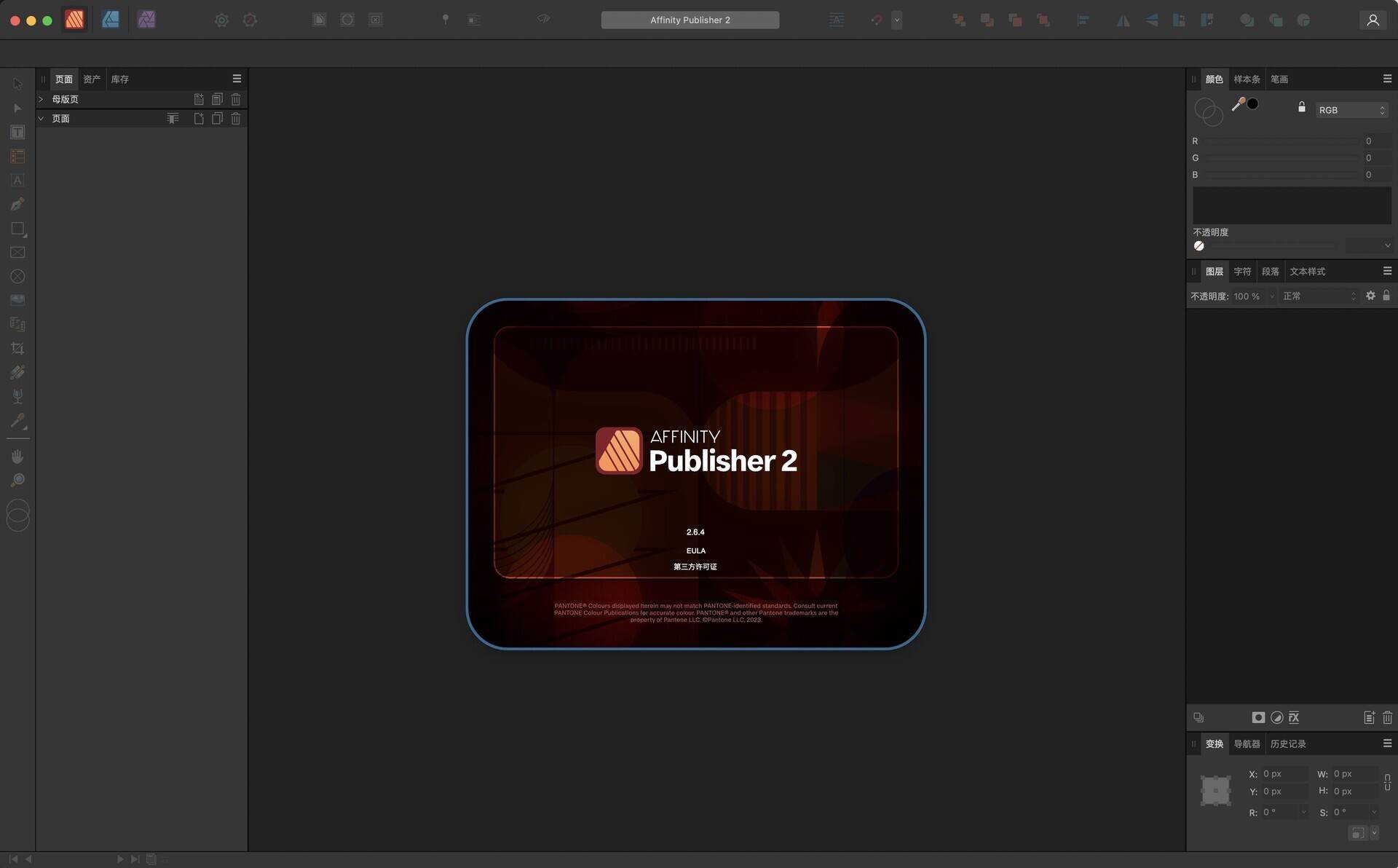This screenshot has width=1398, height=868.
Task: Switch to the 样本条 tab
Action: (1247, 79)
